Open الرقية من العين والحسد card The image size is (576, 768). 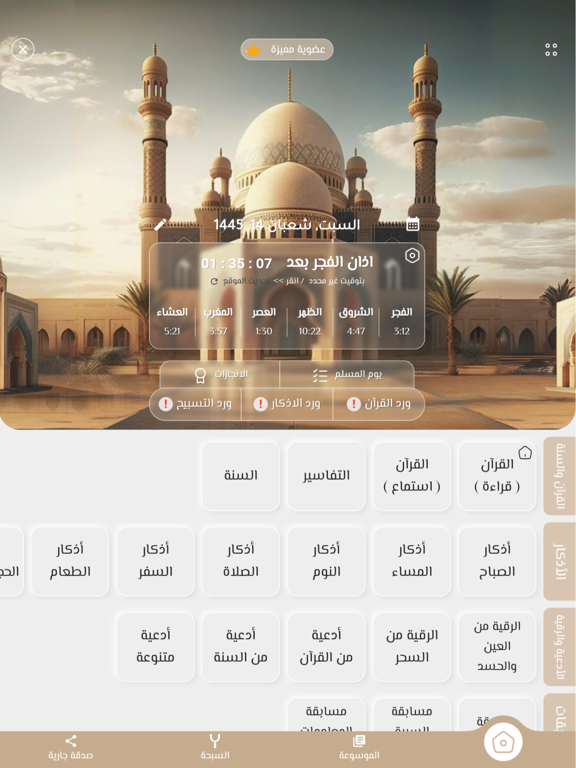(x=497, y=647)
